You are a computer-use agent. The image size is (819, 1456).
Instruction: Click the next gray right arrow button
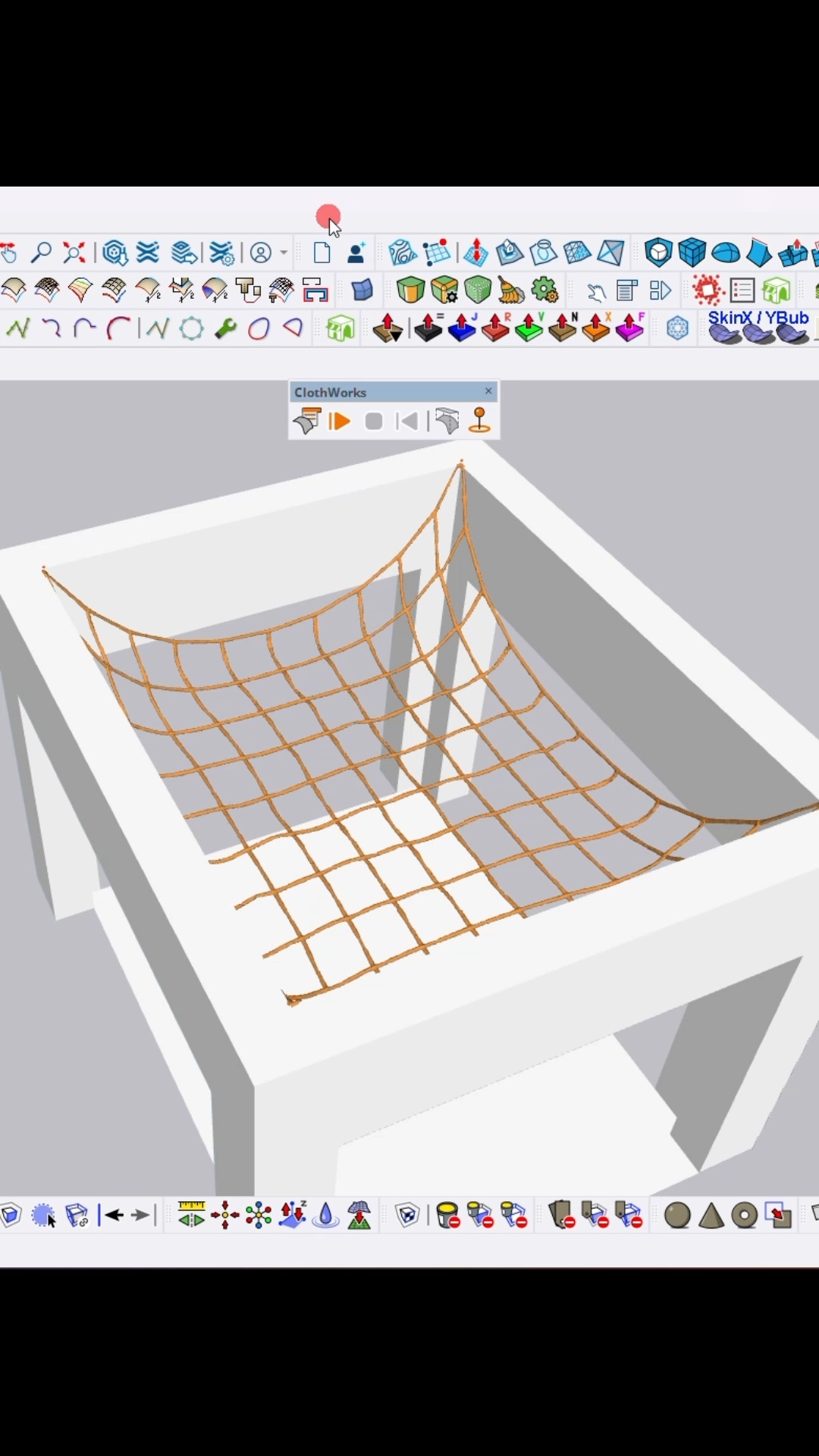pyautogui.click(x=140, y=1215)
